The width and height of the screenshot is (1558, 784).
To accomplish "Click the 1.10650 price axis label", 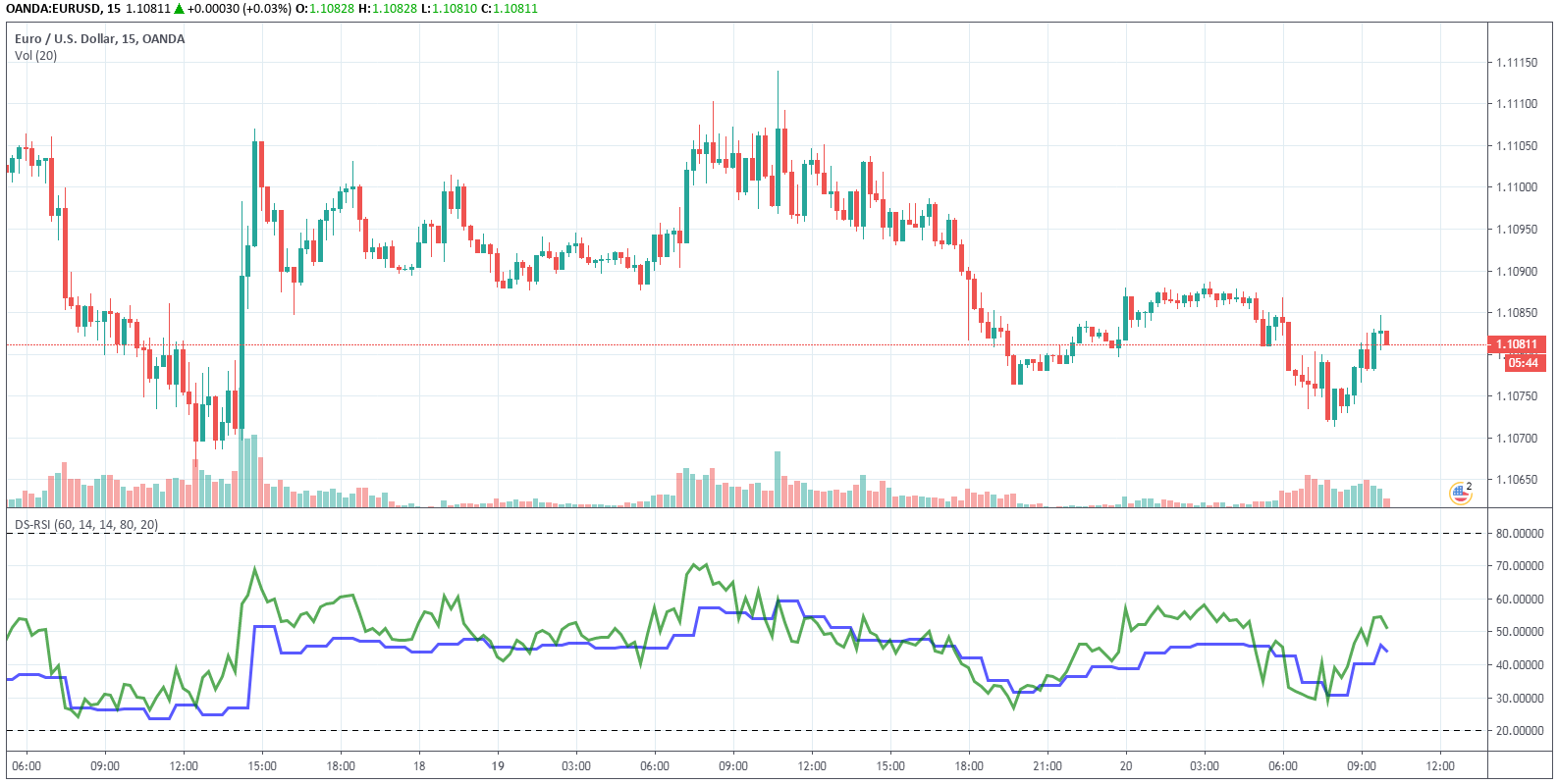I will click(x=1517, y=480).
